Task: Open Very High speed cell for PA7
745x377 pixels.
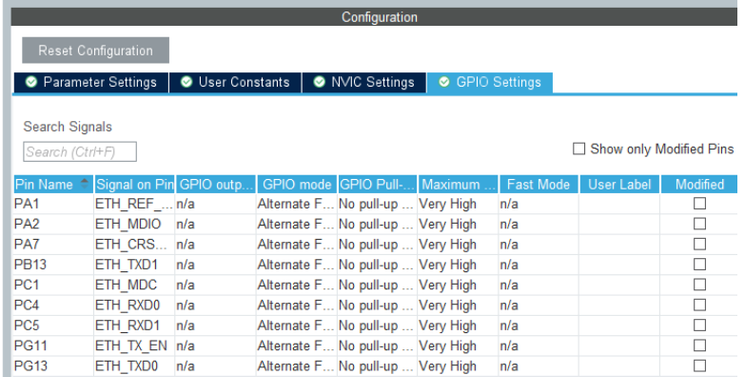Action: tap(458, 244)
